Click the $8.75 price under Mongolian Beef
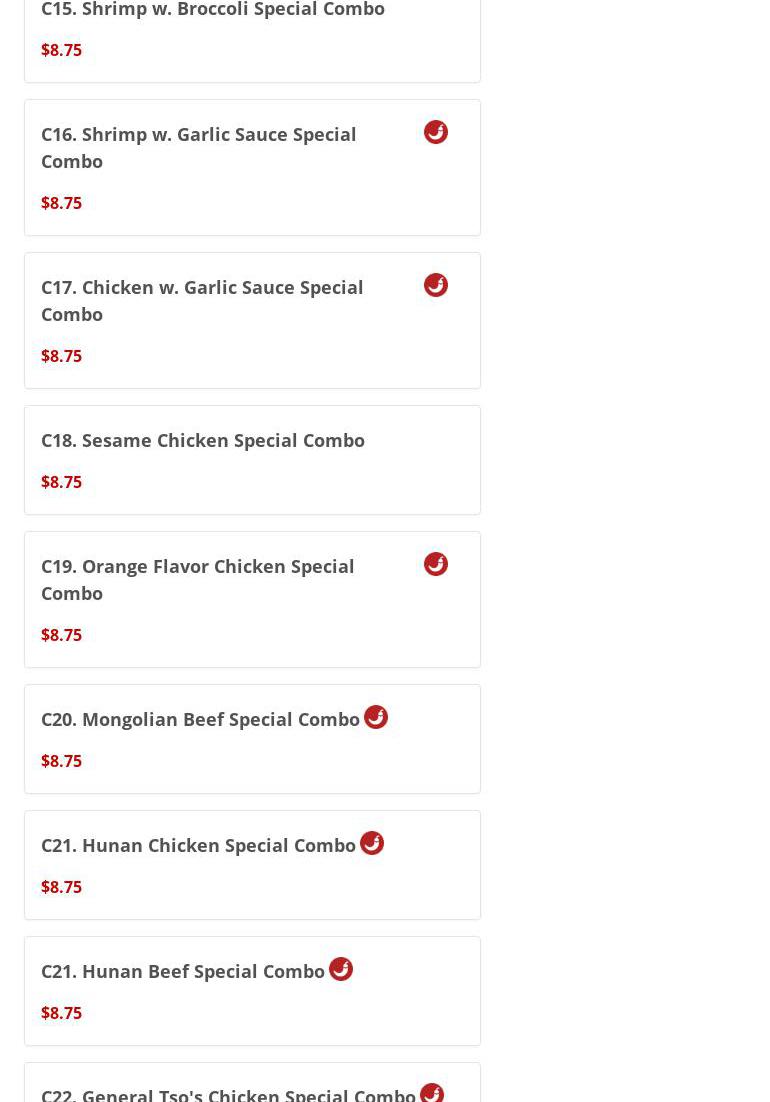Viewport: 770px width, 1102px height. [61, 761]
